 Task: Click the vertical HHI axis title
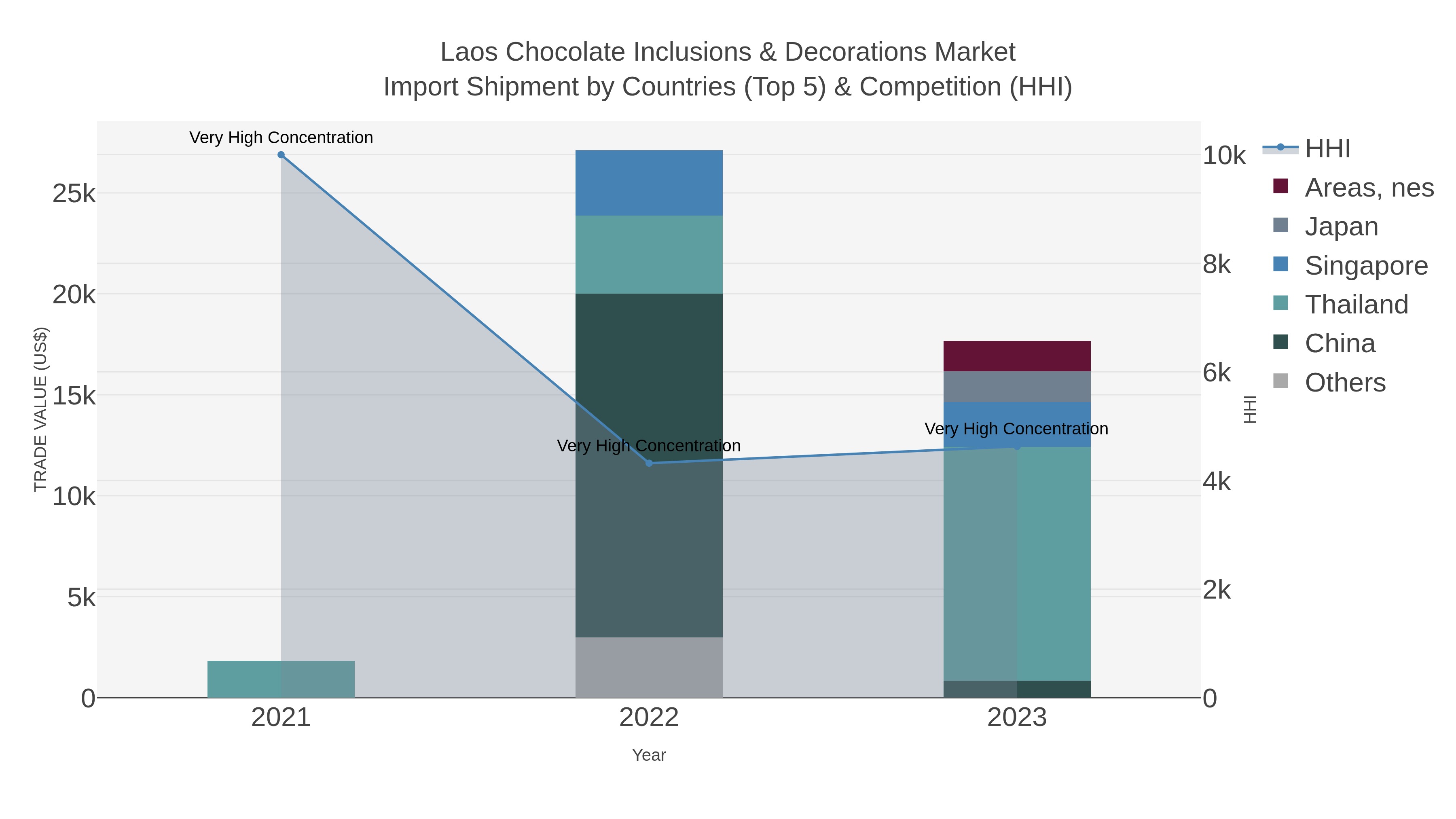[1250, 409]
